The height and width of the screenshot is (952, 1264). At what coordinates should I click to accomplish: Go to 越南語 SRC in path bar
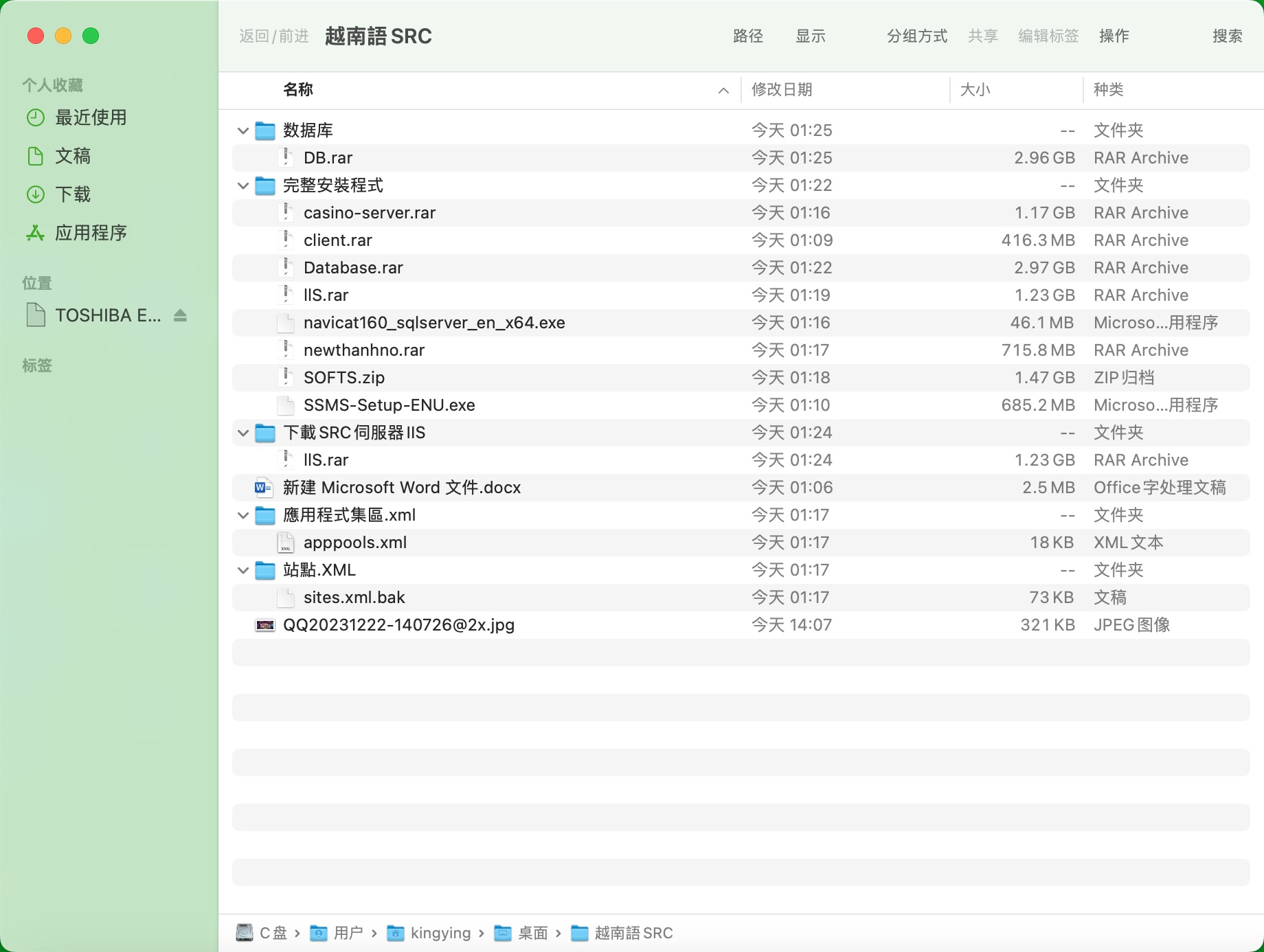622,933
